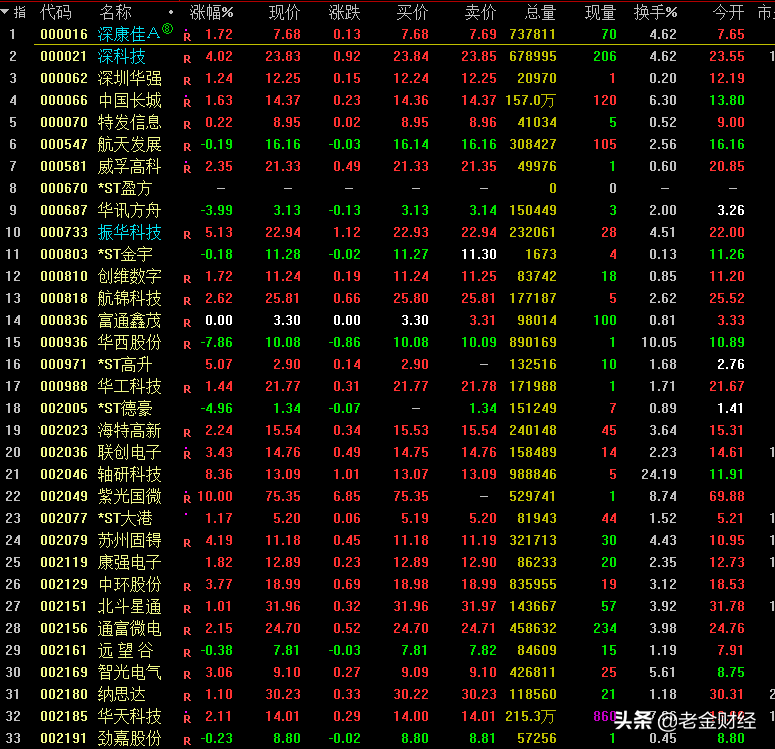Click the R marker on 航锦科技 row
775x749 pixels.
coord(187,301)
